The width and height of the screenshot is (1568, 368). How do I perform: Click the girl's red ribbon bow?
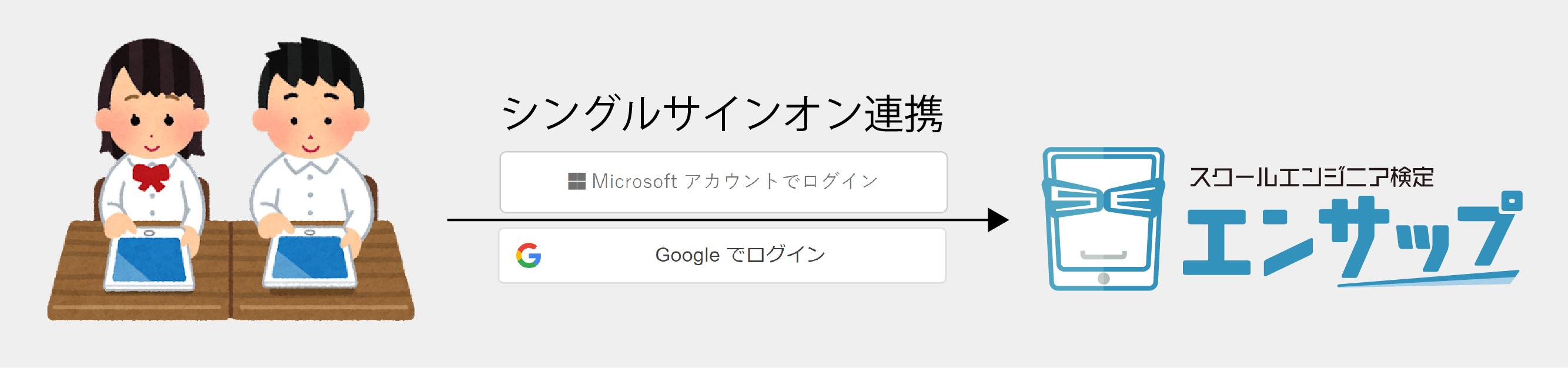pos(151,176)
